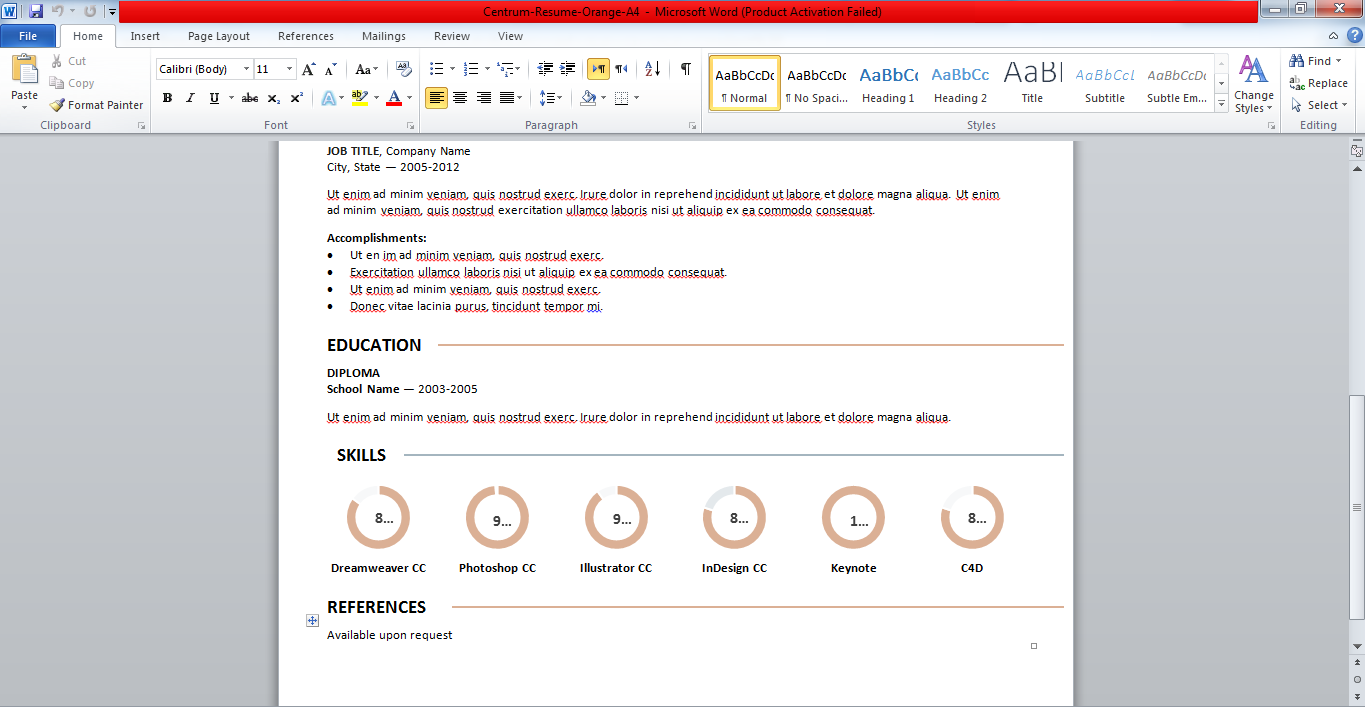Click the Replace icon
Viewport: 1365px width, 707px height.
[1297, 83]
